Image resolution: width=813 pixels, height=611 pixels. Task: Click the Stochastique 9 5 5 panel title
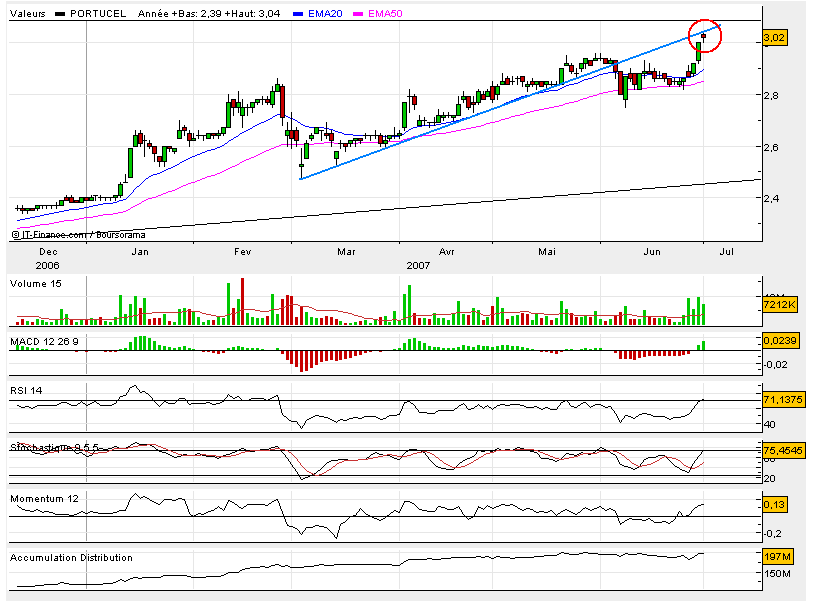(x=54, y=447)
